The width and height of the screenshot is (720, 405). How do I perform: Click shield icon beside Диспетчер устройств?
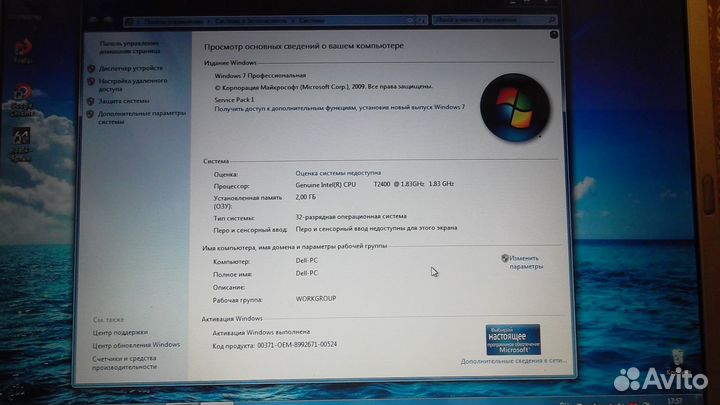(x=91, y=68)
